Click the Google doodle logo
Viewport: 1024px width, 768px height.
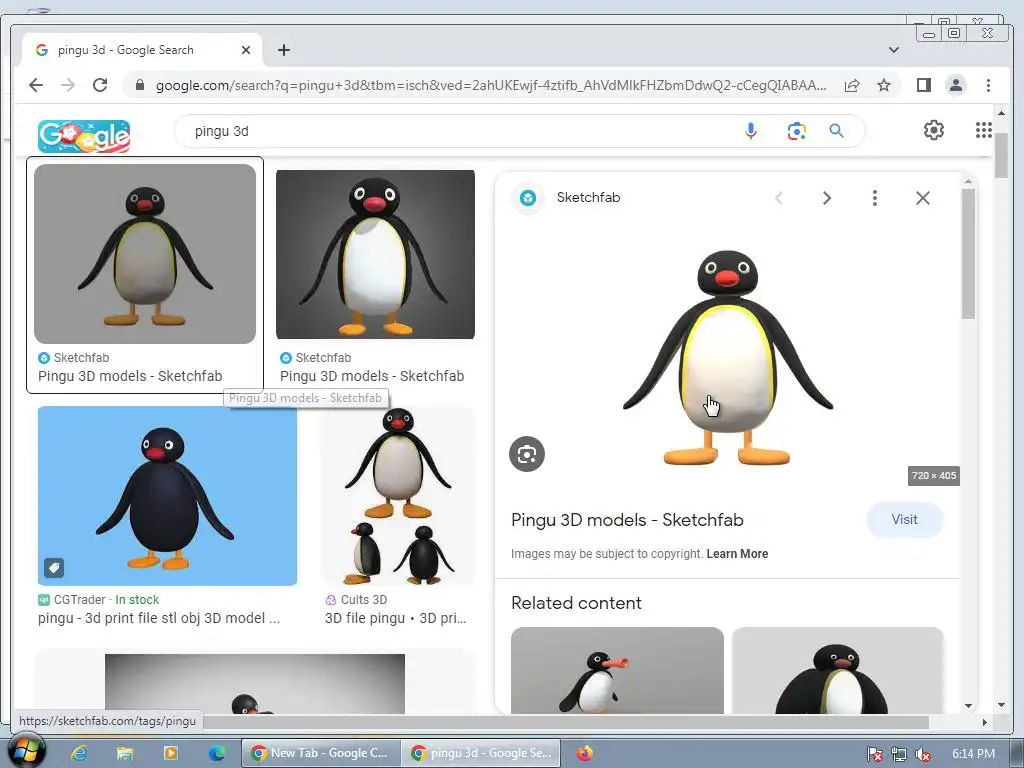(x=84, y=136)
